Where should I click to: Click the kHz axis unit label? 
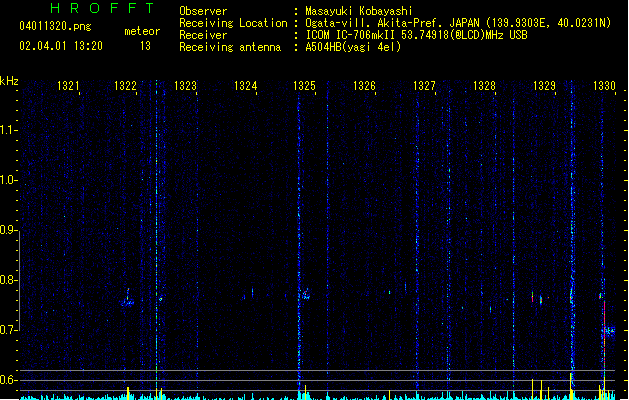[9, 81]
